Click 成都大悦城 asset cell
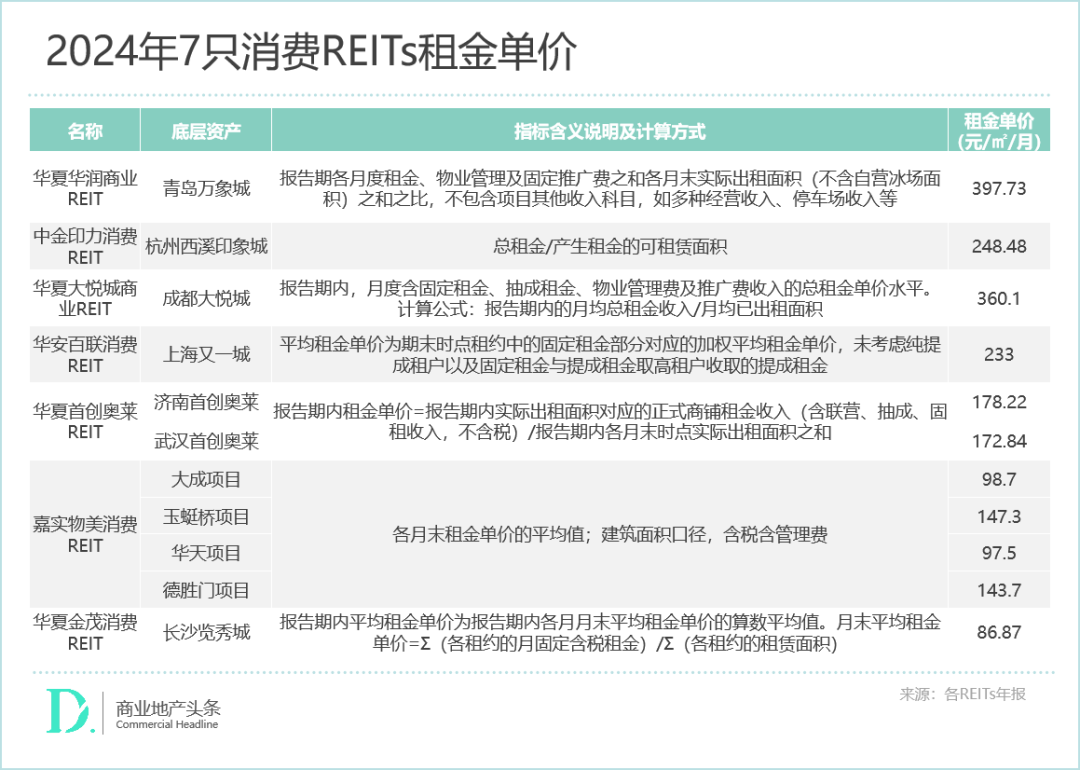 208,297
